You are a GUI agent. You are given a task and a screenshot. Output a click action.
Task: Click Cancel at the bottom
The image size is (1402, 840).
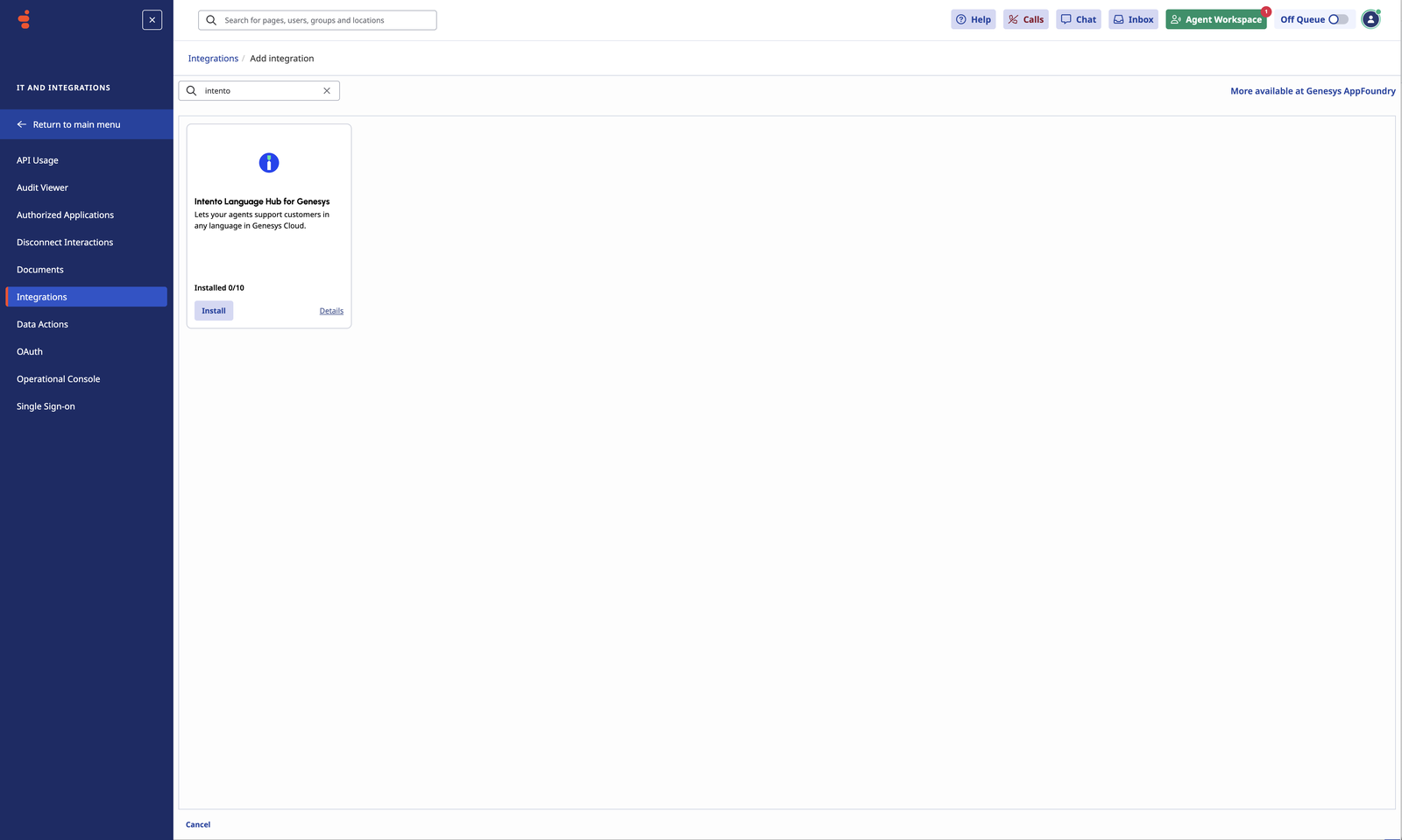[x=198, y=824]
